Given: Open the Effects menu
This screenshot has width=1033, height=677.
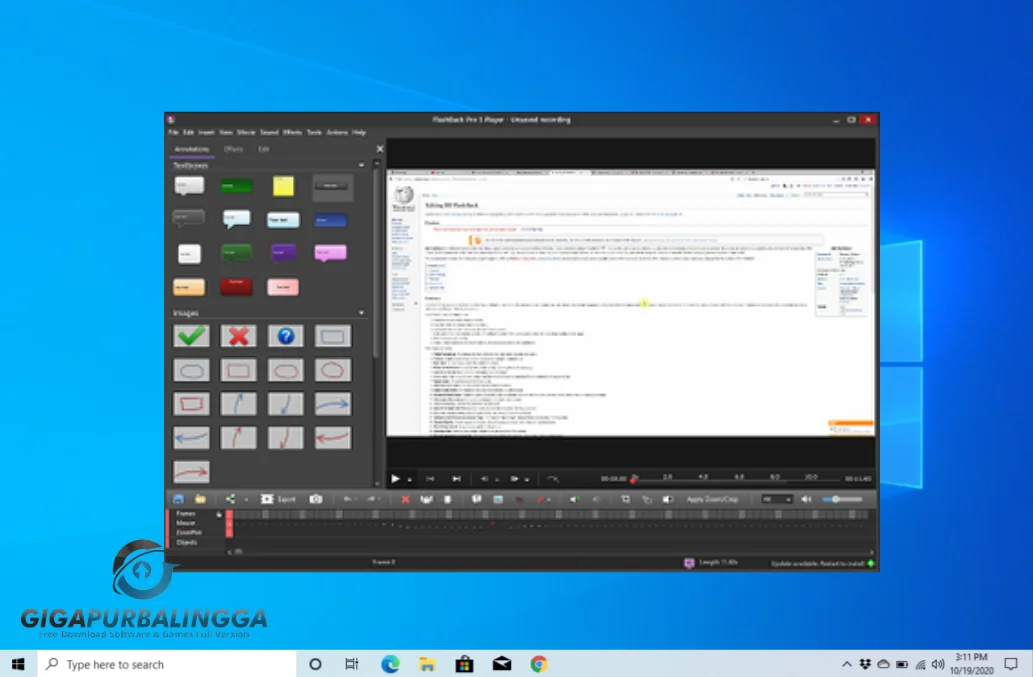Looking at the screenshot, I should tap(292, 132).
